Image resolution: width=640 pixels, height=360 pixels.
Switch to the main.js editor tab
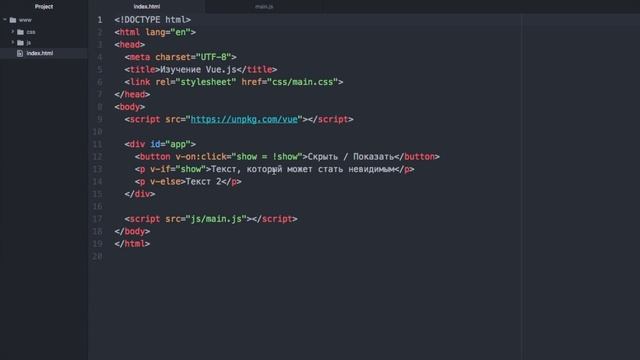264,7
